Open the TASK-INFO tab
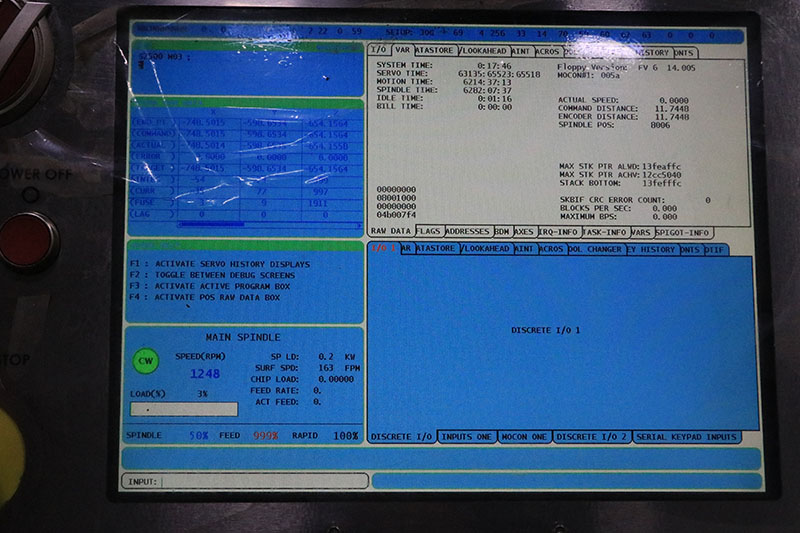 605,231
